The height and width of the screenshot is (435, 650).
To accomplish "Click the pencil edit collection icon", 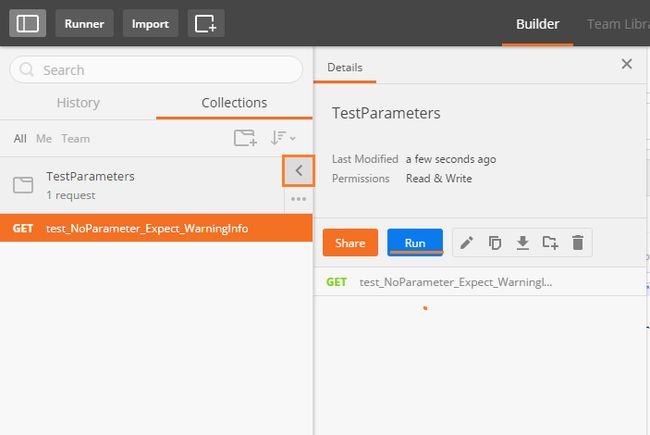I will 466,242.
